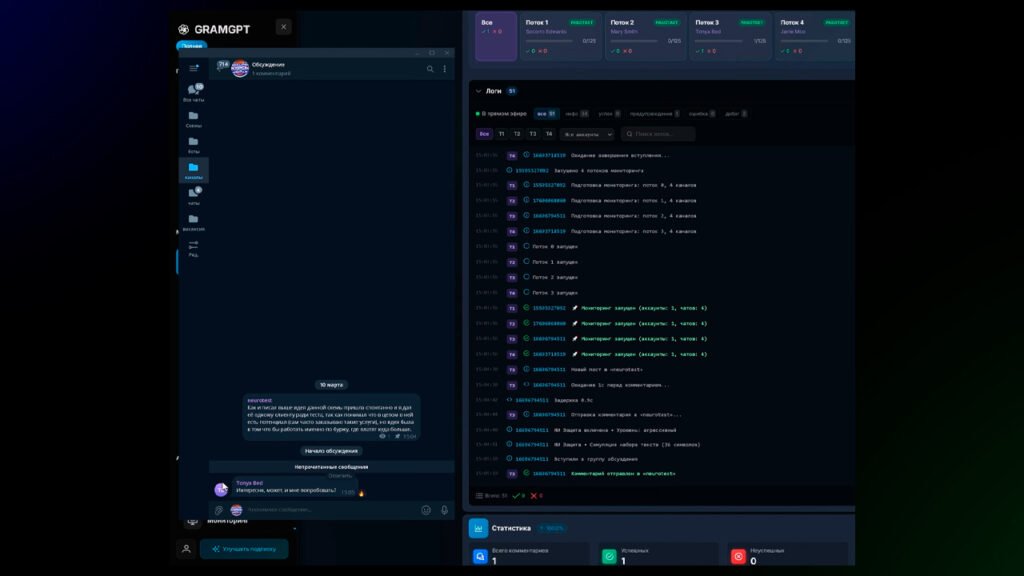Filter logs by инфо level

[577, 114]
